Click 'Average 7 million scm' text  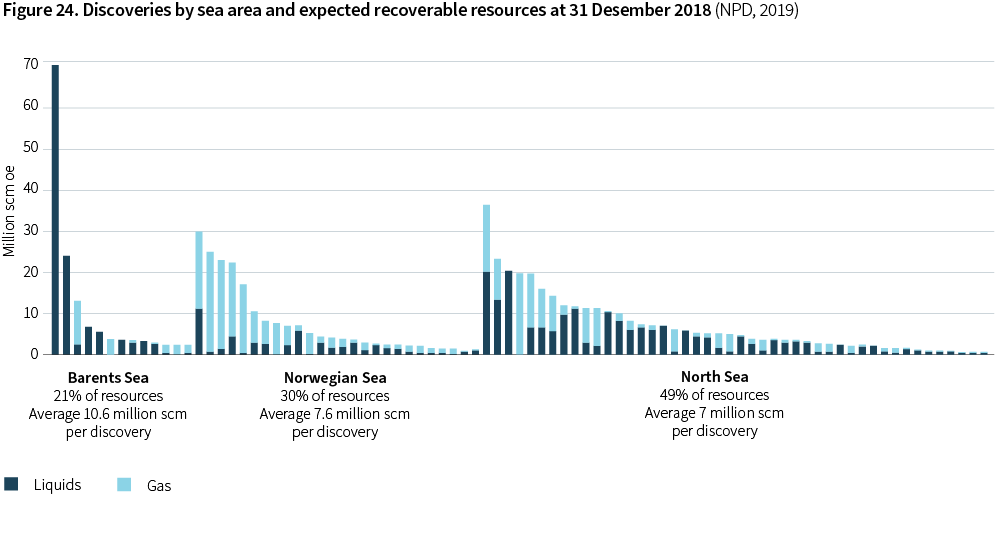pyautogui.click(x=715, y=413)
